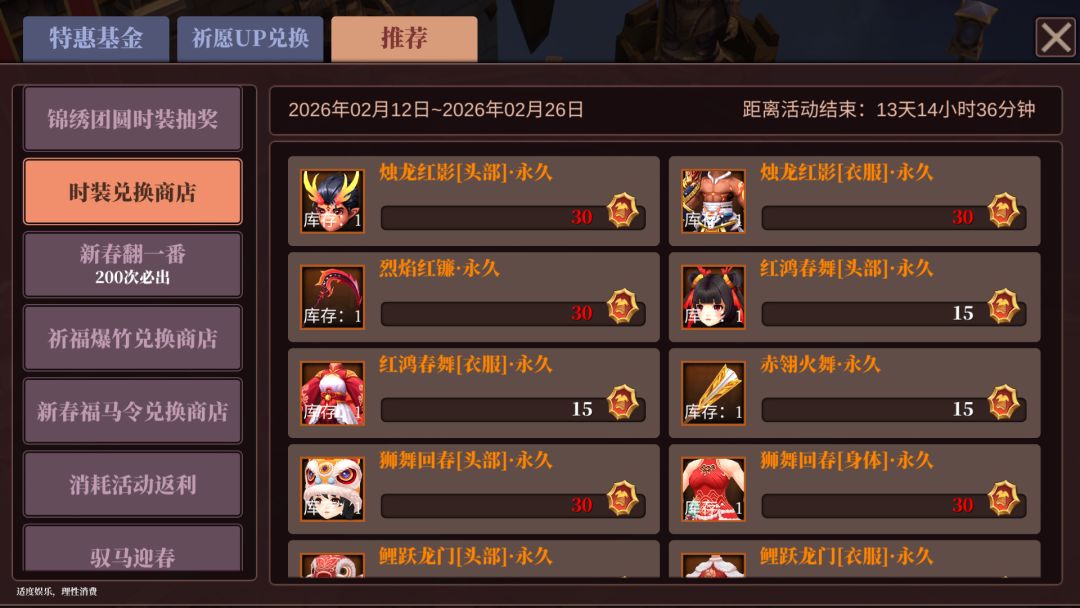Open 新春翻一番 200次必出 menu entry
This screenshot has width=1080, height=608.
(133, 264)
